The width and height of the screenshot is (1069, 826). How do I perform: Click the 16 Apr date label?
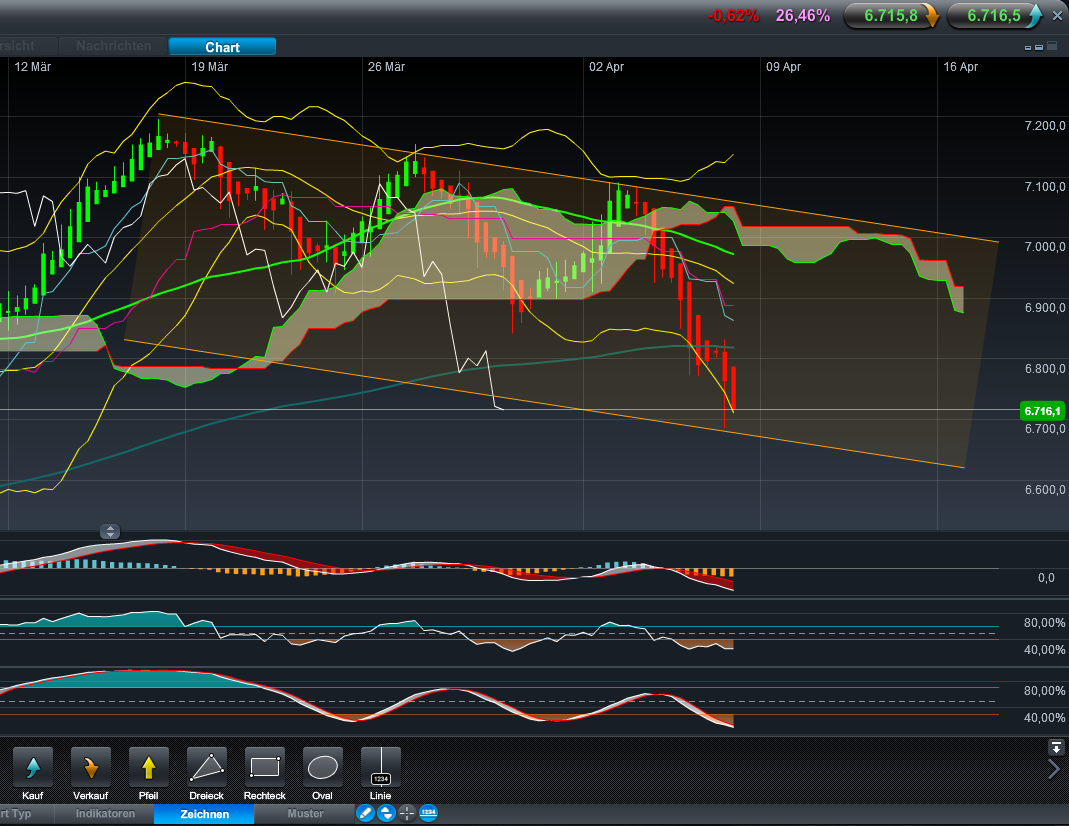point(961,67)
